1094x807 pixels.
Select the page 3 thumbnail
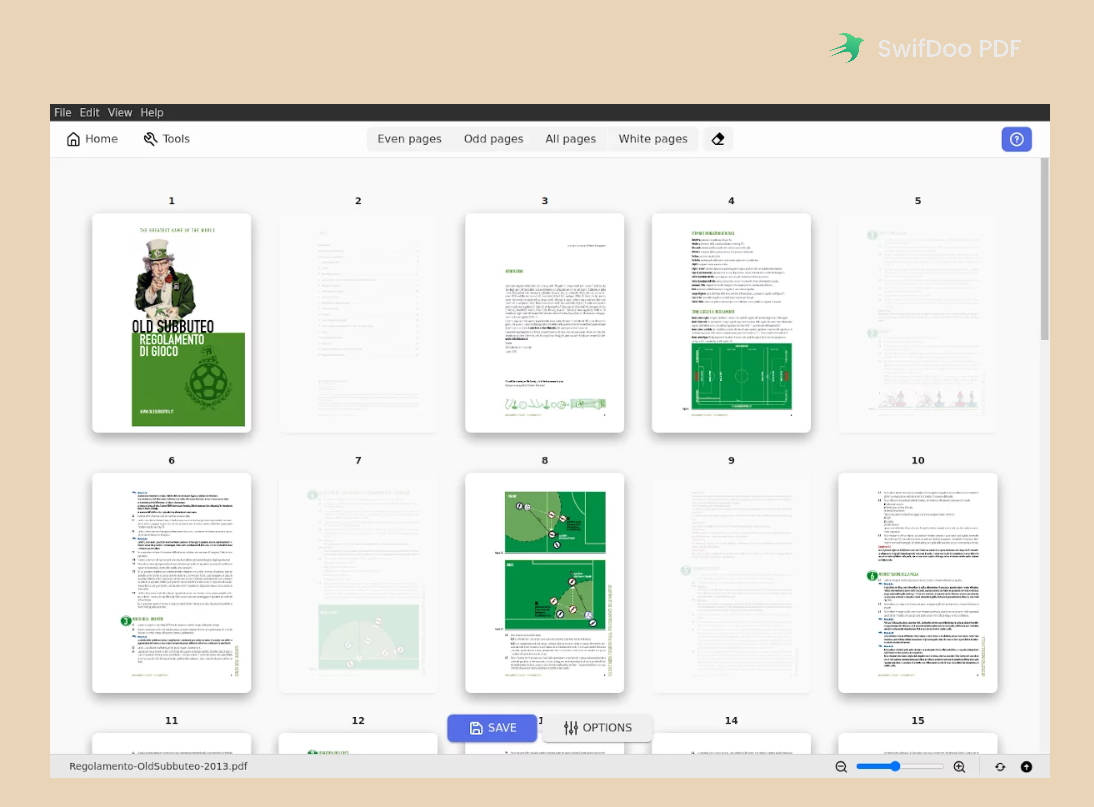545,323
